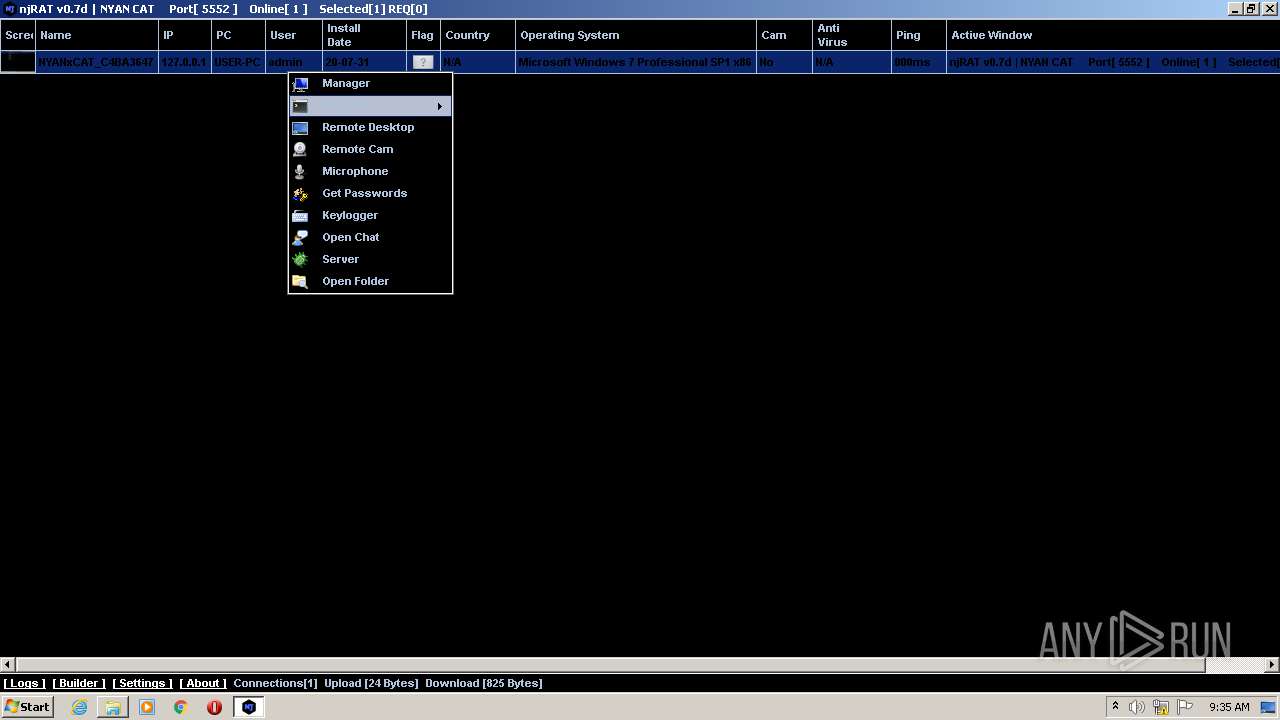The height and width of the screenshot is (720, 1280).
Task: Click the client screen thumbnail in row
Action: pos(17,62)
